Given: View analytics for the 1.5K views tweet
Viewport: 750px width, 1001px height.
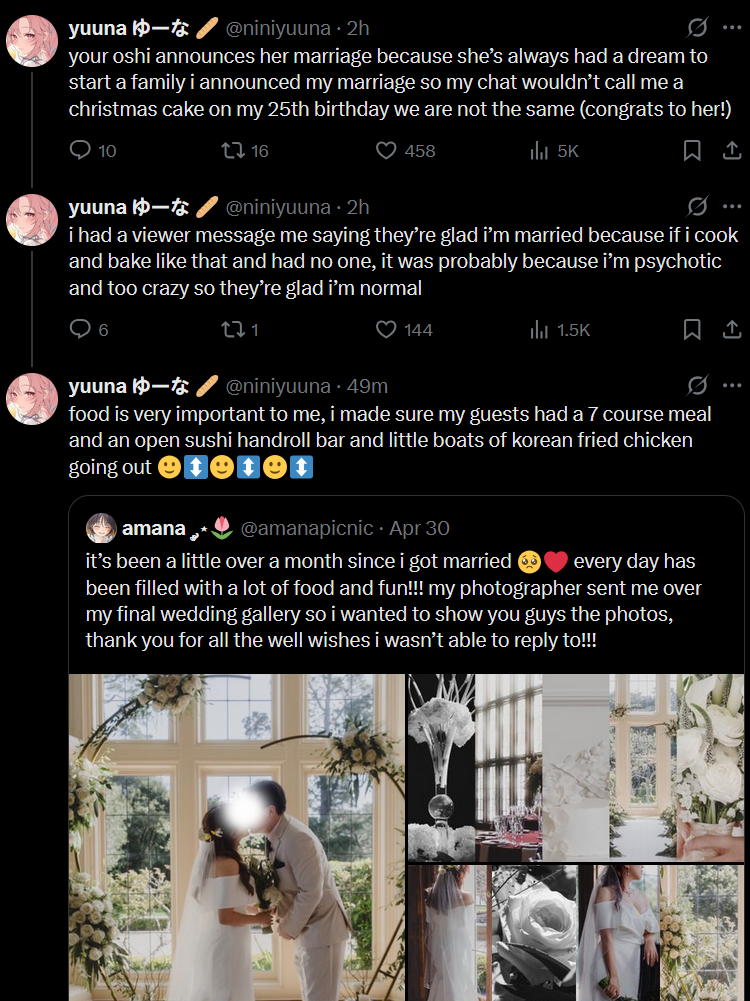Looking at the screenshot, I should [540, 329].
